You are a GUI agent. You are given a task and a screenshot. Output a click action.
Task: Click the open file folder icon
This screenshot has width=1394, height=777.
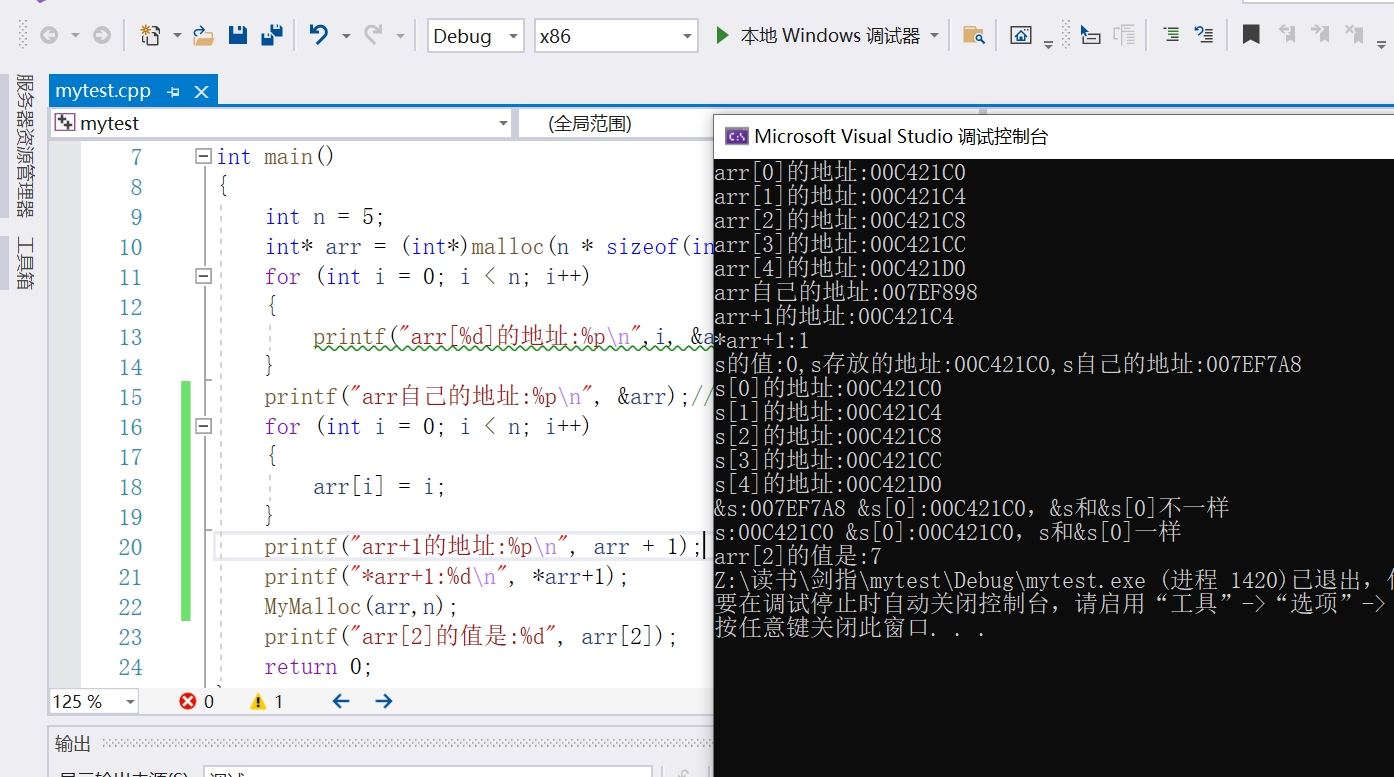tap(204, 36)
